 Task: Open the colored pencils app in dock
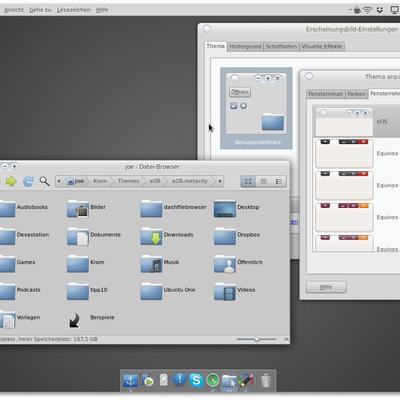tap(246, 380)
